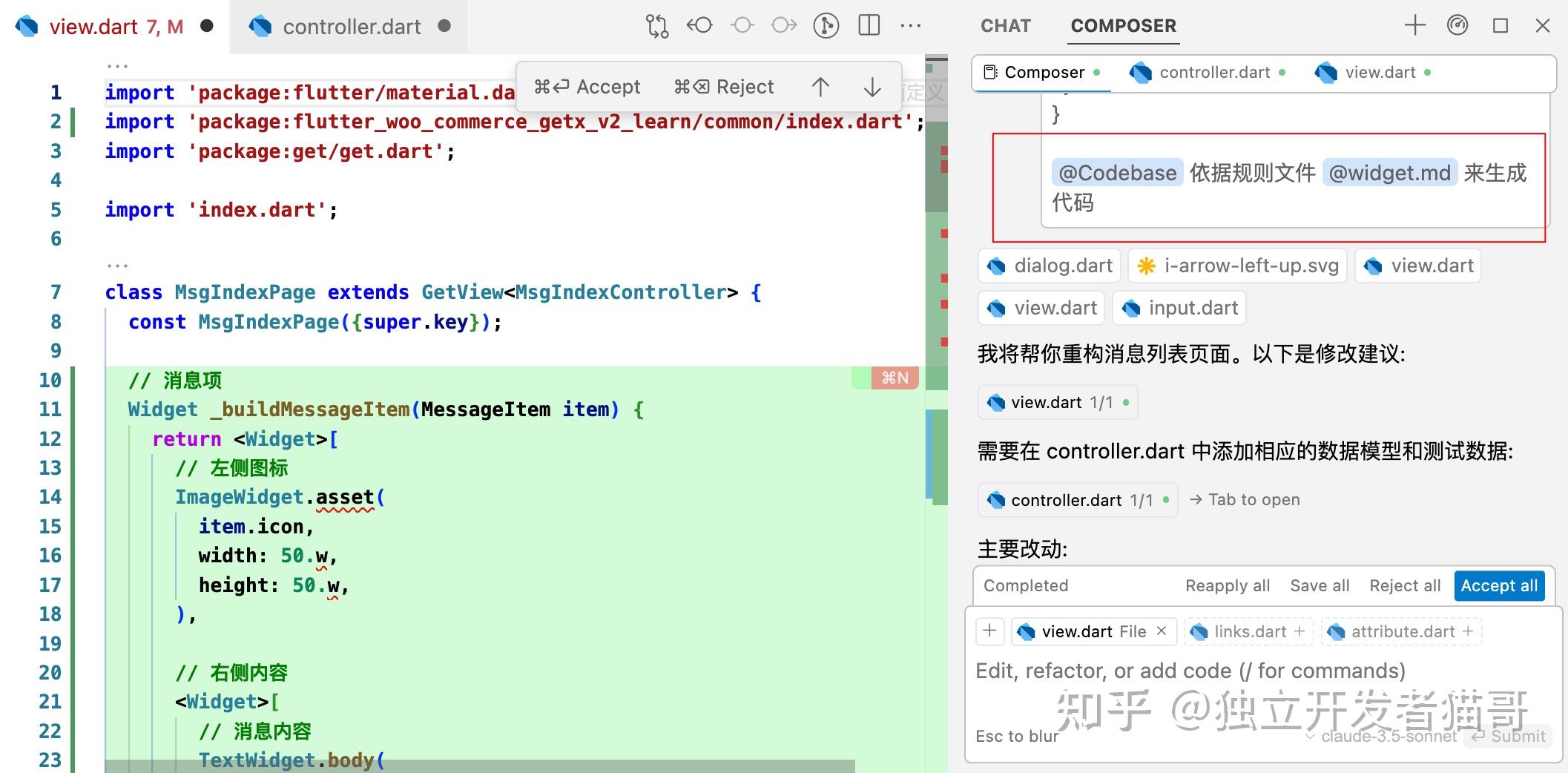The width and height of the screenshot is (1568, 773).
Task: Open the controller.dart editor tab
Action: point(352,26)
